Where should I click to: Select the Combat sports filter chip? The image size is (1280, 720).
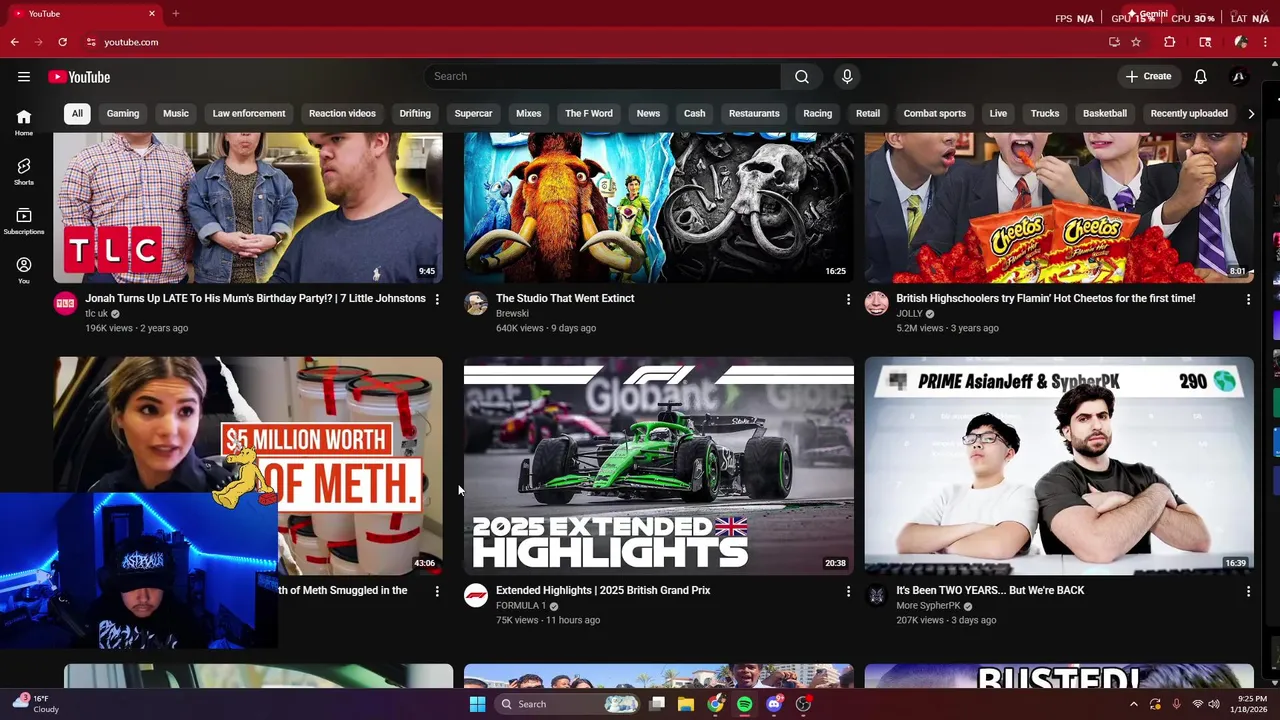[x=935, y=114]
